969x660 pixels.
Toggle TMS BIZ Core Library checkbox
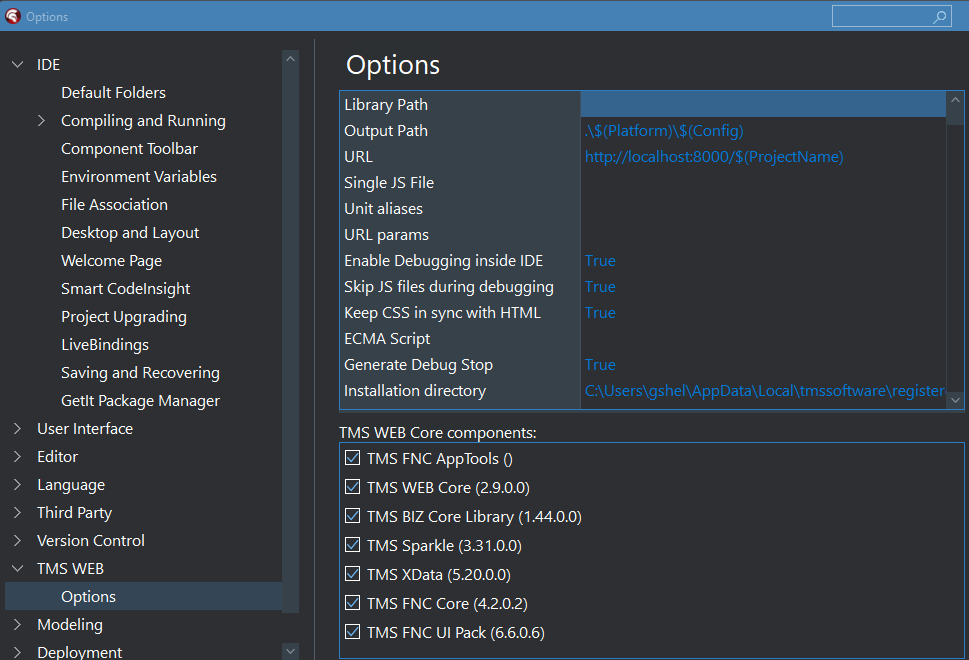(x=352, y=516)
